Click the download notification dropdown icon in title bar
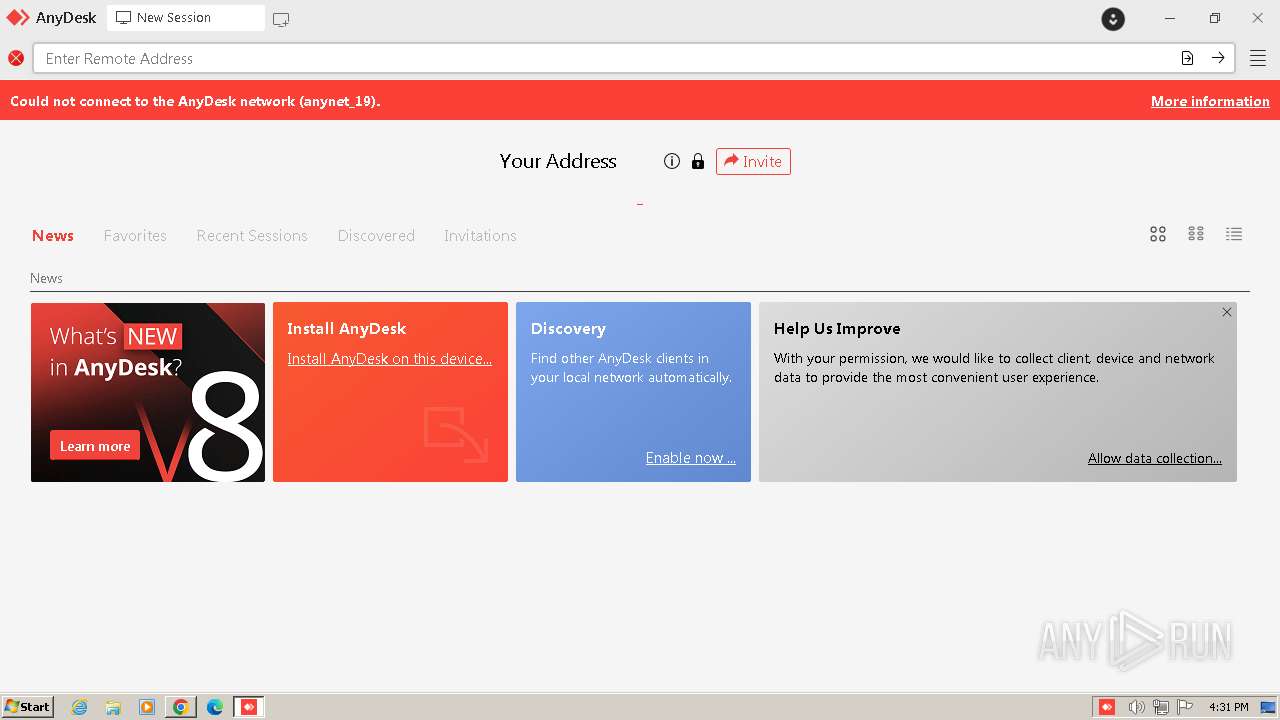Image resolution: width=1280 pixels, height=720 pixels. coord(1113,18)
